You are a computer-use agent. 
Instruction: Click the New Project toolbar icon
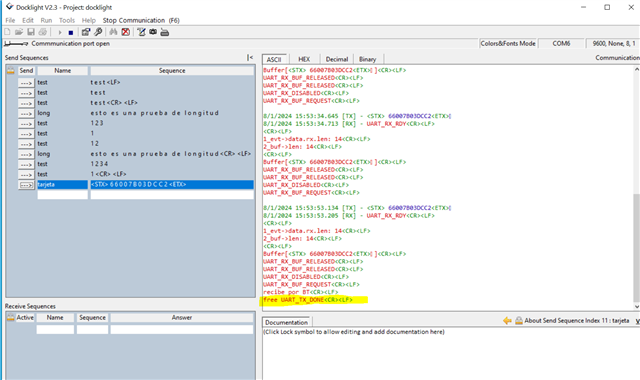point(7,32)
